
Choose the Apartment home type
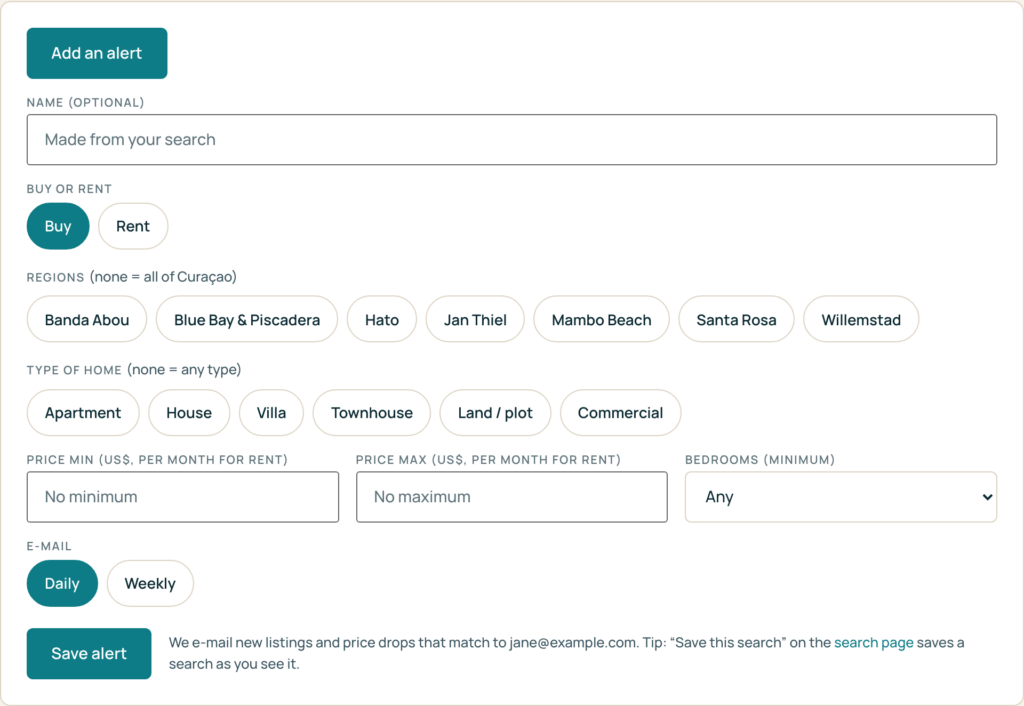83,413
